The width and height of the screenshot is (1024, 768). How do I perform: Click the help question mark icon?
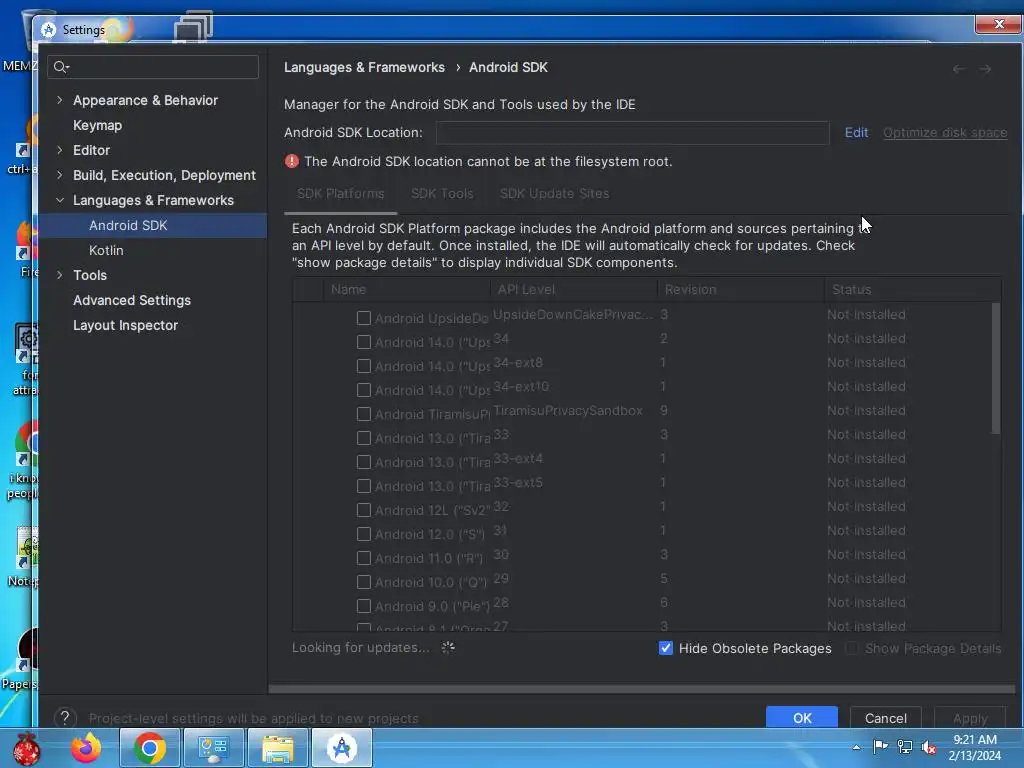(65, 718)
